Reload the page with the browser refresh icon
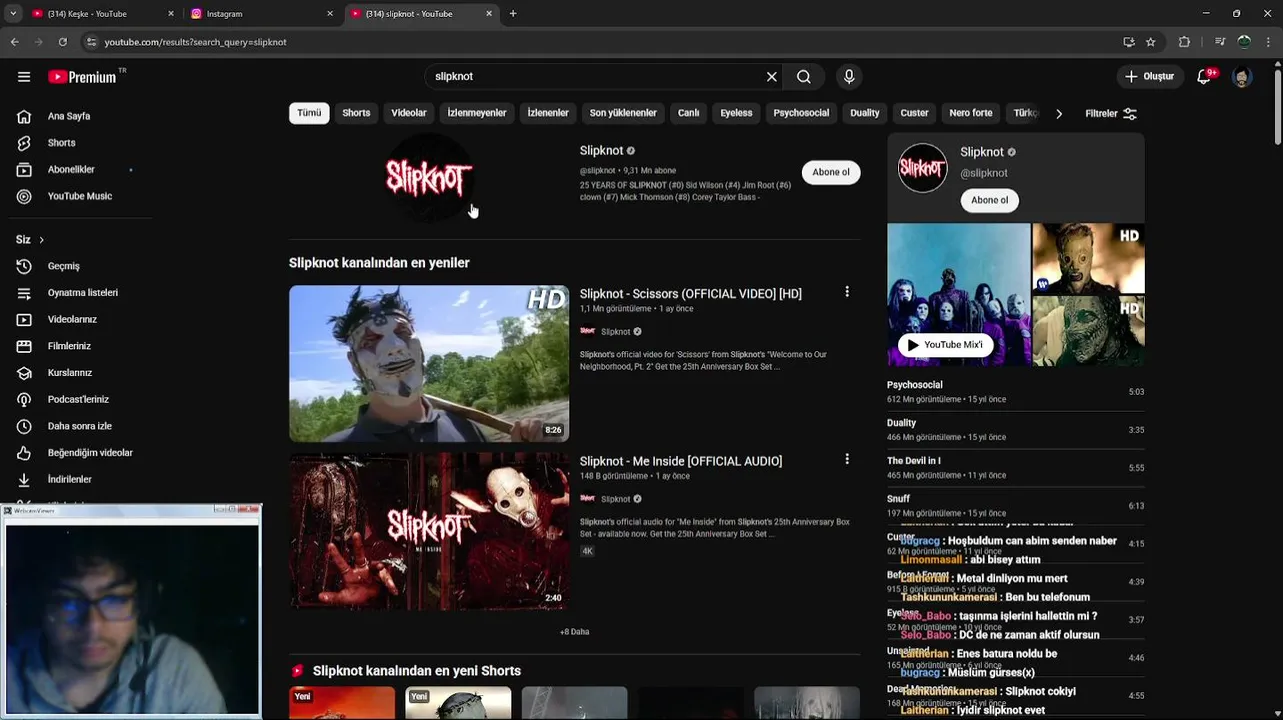Screen dimensions: 1283x720 (62, 42)
